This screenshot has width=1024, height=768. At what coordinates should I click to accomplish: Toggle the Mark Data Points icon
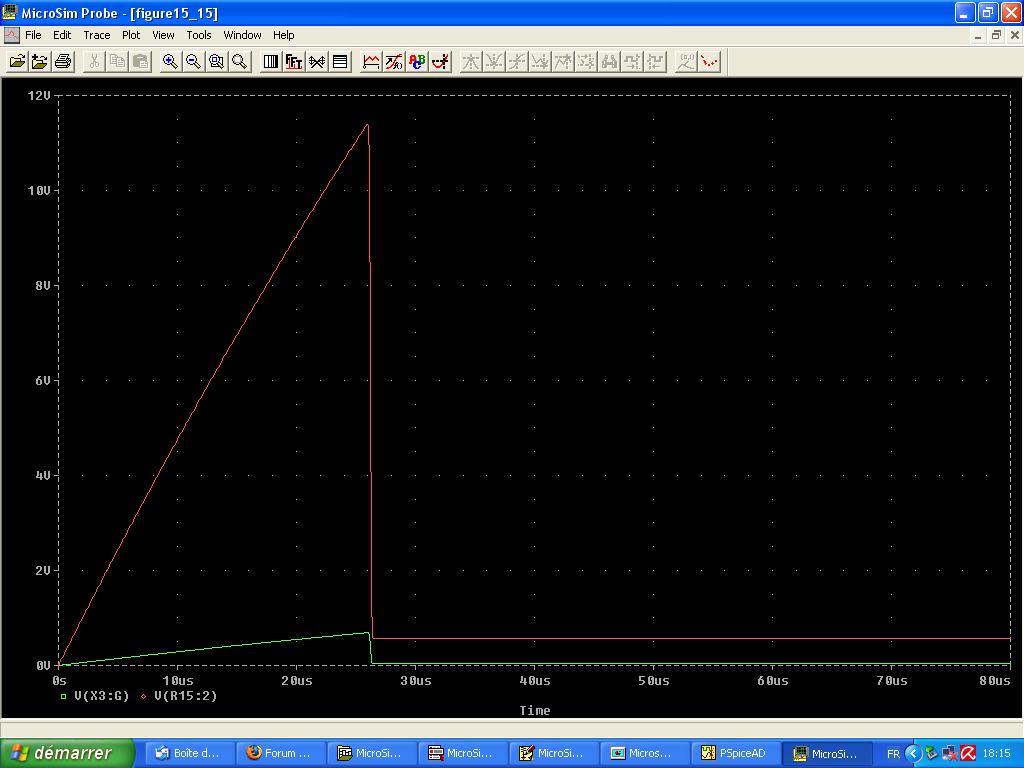[709, 61]
